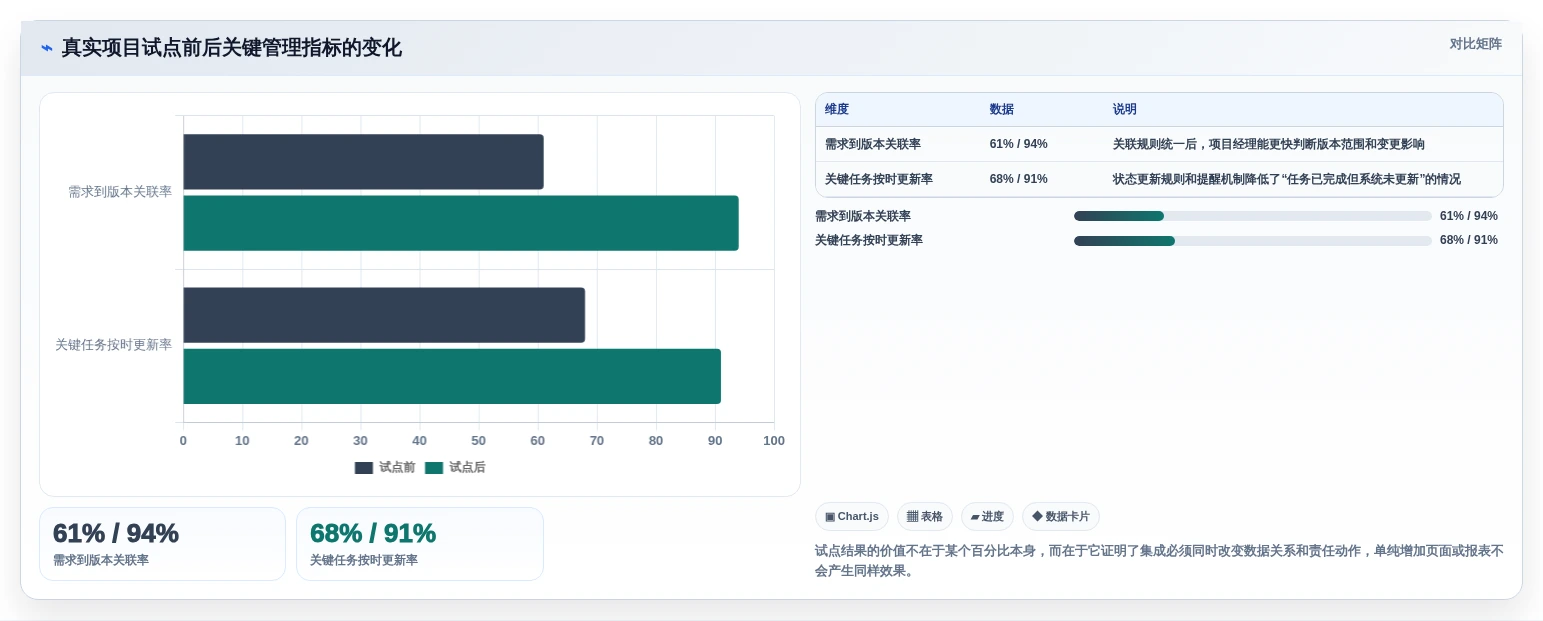Click the 需求到版本关联率 progress bar
Screen dimensions: 1543x621
1253,216
